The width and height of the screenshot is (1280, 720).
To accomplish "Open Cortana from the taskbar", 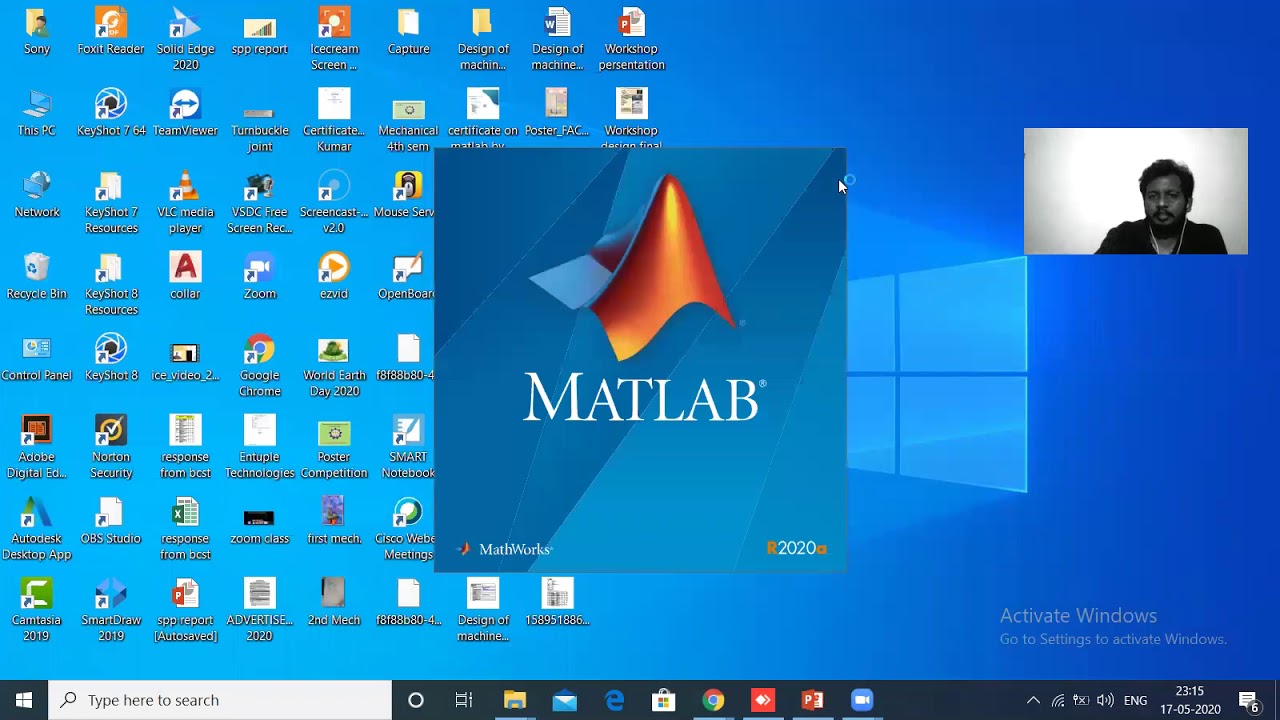I will 416,700.
